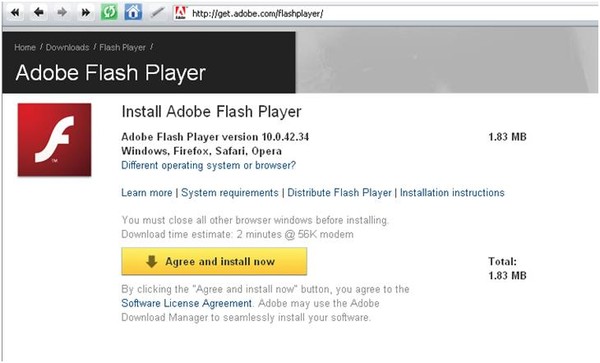Open the Distribute Flash Player link
This screenshot has width=600, height=363.
click(339, 192)
